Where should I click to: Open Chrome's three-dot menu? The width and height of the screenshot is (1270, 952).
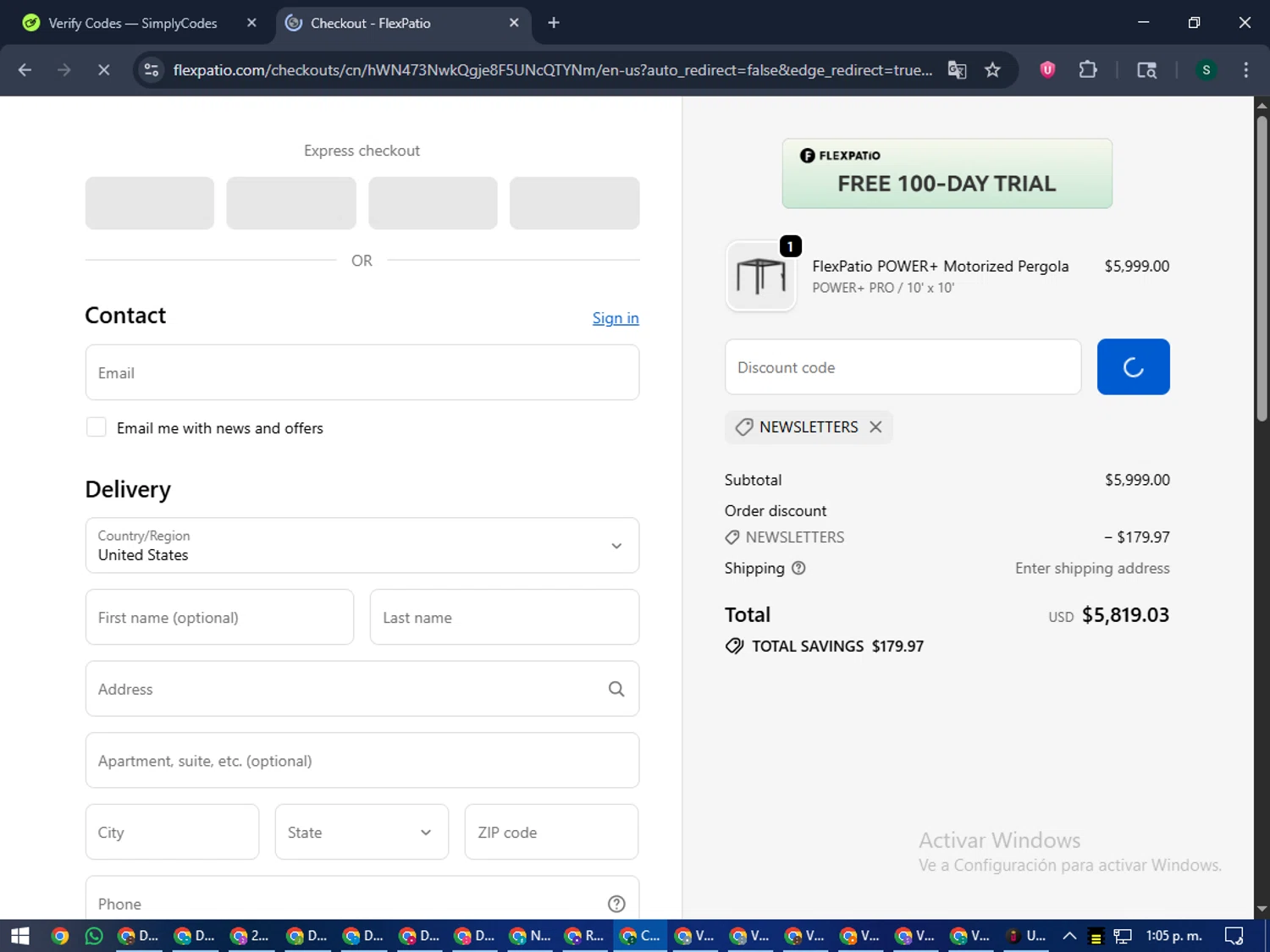(x=1245, y=70)
